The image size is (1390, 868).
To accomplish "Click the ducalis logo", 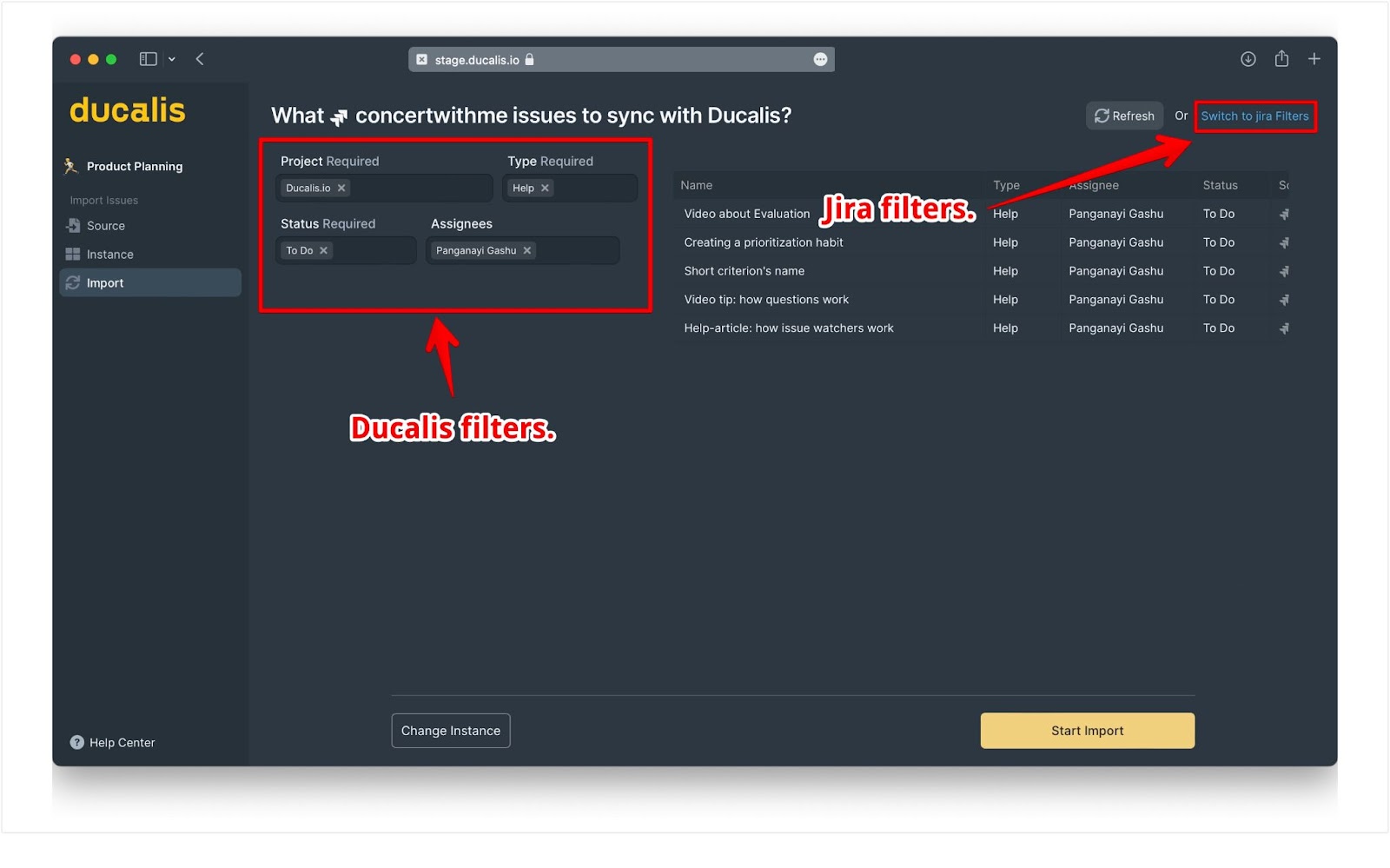I will pos(128,110).
